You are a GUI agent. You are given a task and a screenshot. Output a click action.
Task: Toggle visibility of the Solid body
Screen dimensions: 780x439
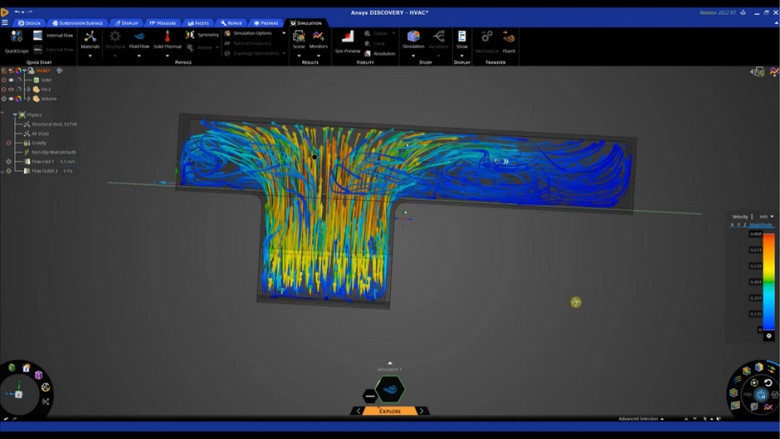(x=11, y=80)
